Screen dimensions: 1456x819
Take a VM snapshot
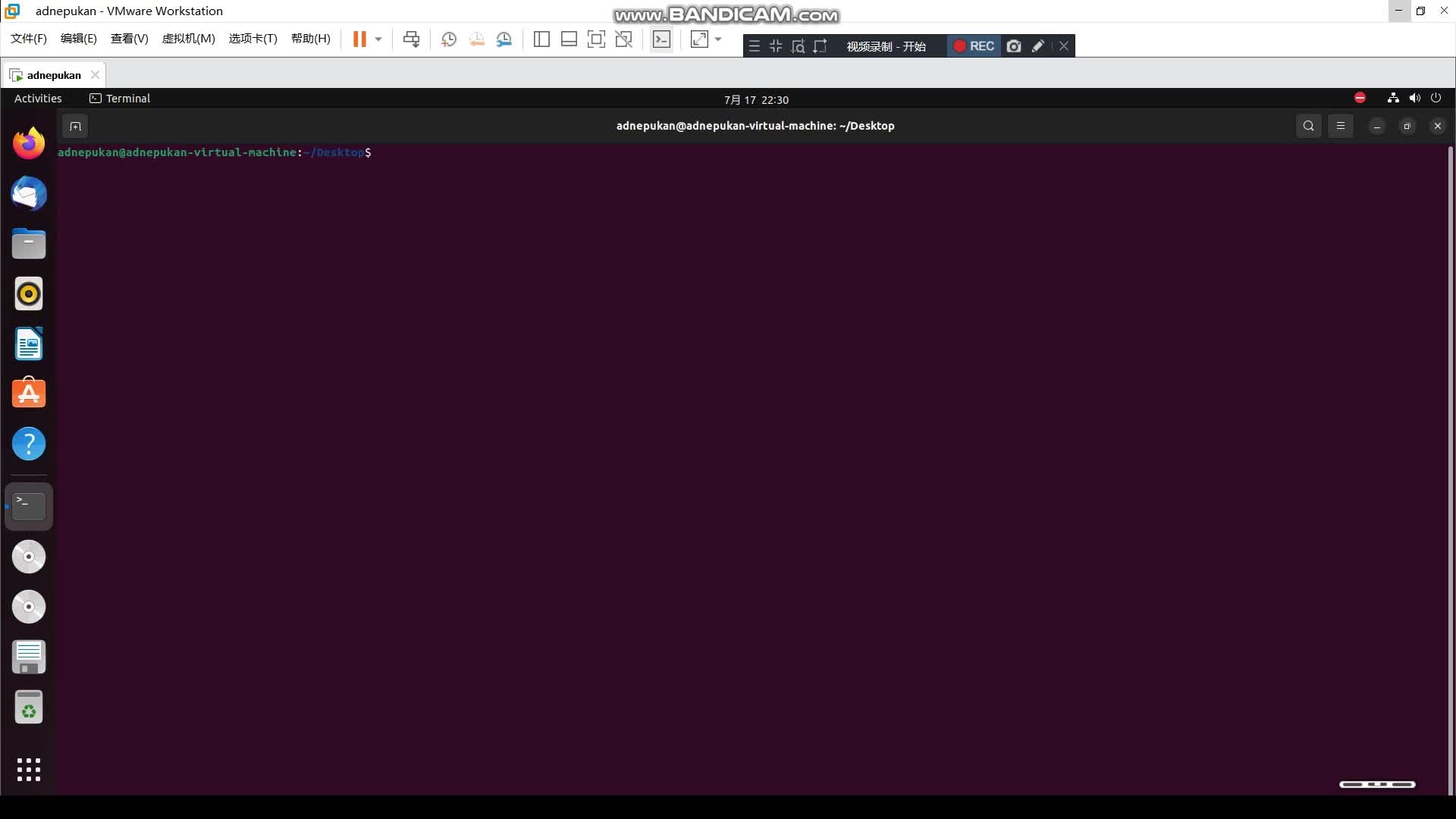[448, 39]
